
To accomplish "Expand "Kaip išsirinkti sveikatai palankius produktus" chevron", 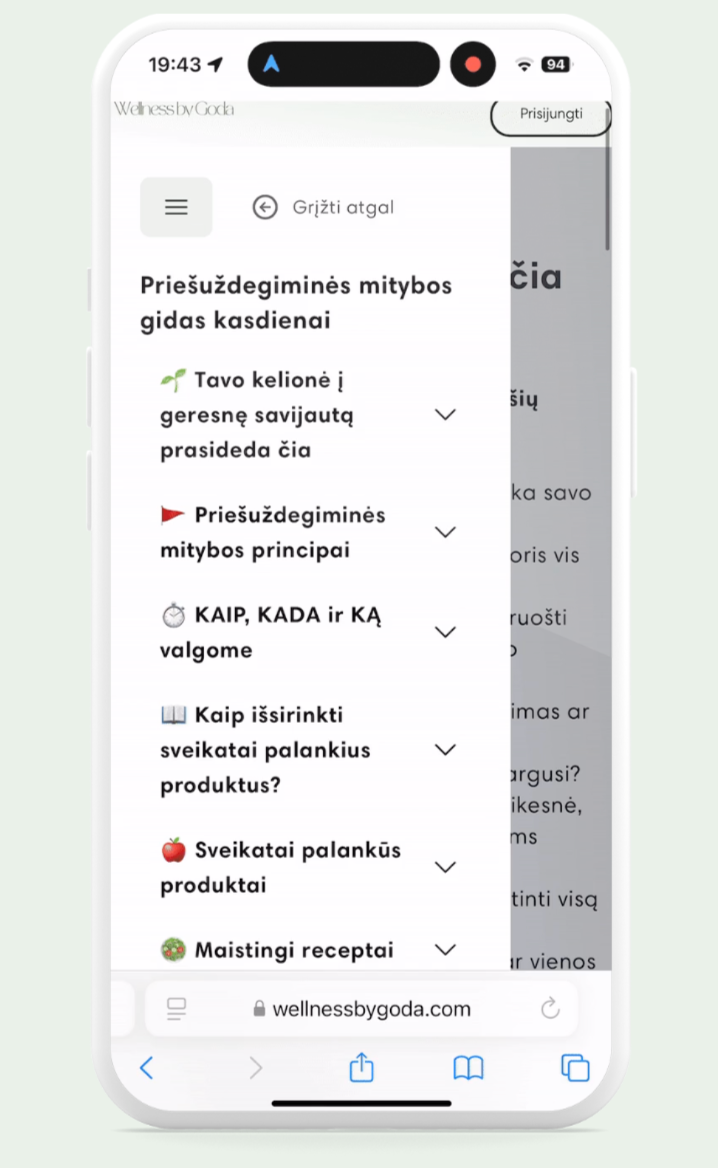I will tap(446, 749).
